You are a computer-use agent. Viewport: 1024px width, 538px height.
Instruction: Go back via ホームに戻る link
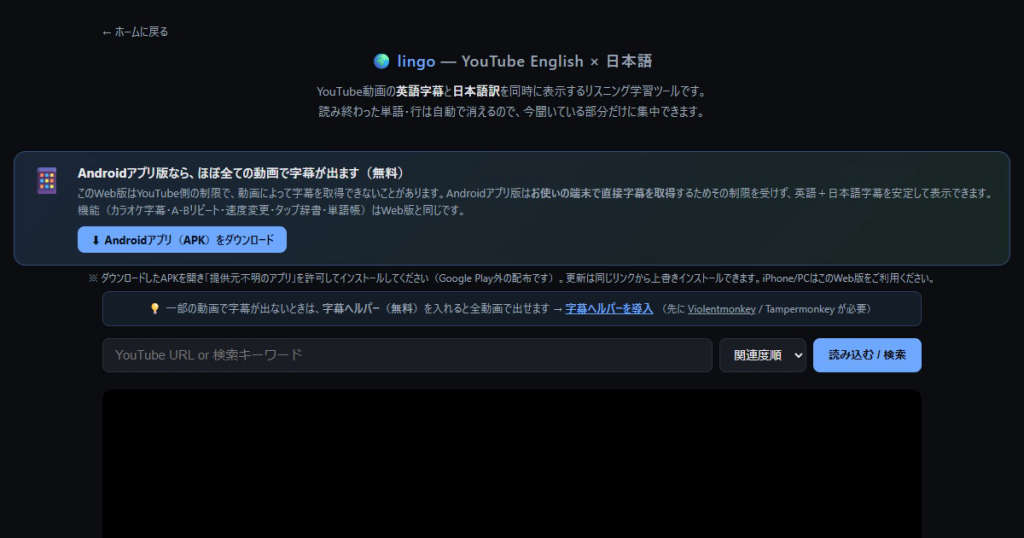click(135, 31)
